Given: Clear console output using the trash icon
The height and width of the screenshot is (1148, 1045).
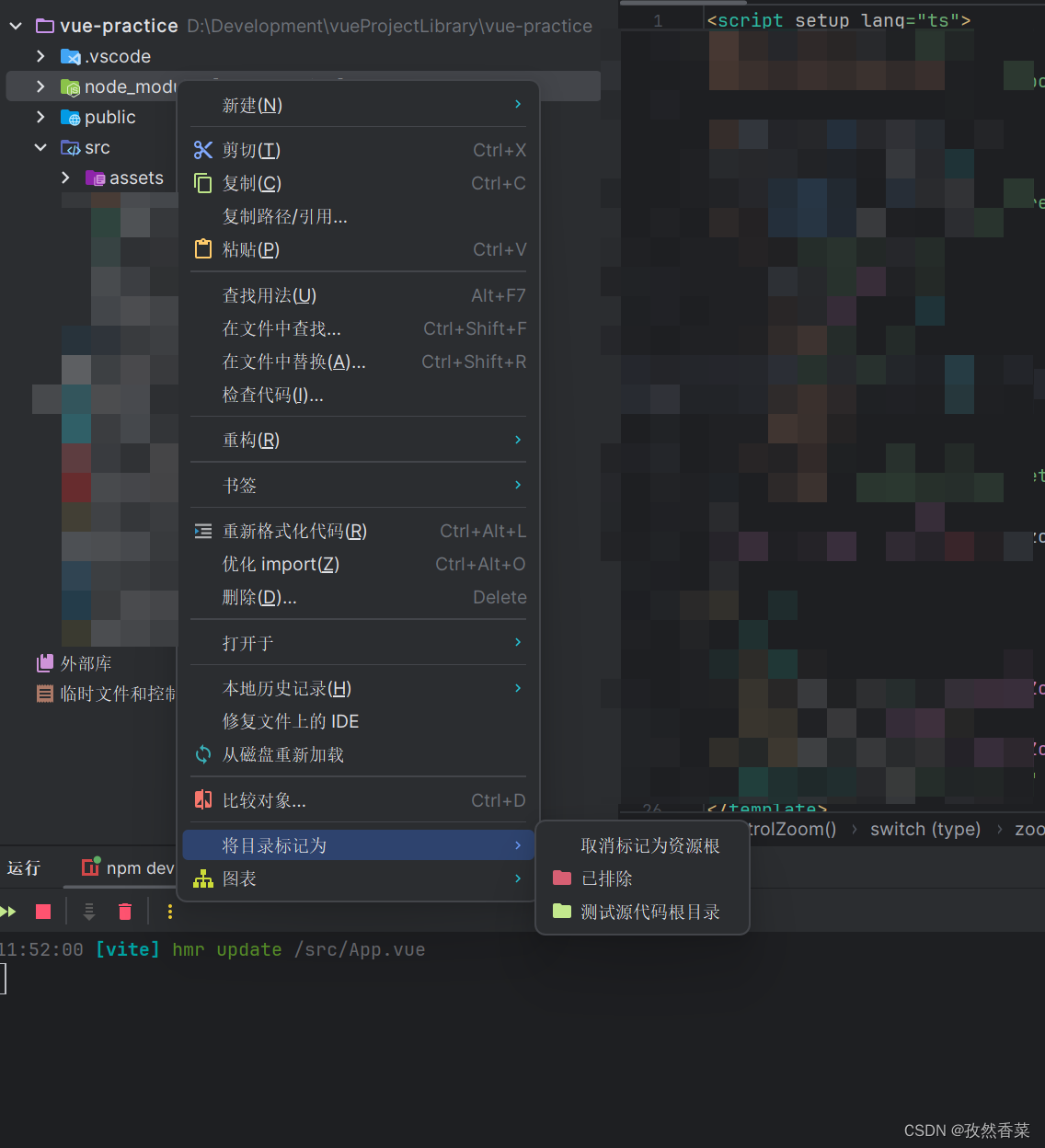Looking at the screenshot, I should 125,911.
